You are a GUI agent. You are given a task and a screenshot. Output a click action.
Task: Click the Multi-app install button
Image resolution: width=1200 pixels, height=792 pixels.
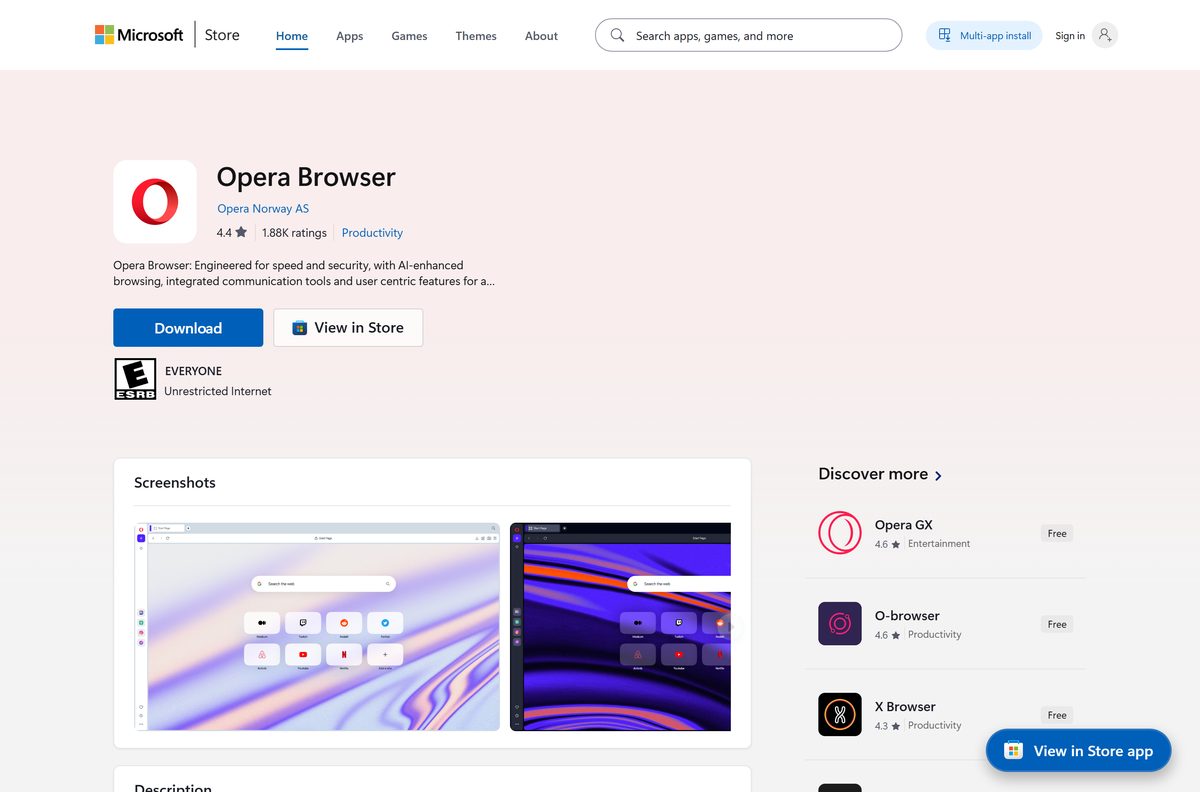[x=984, y=35]
